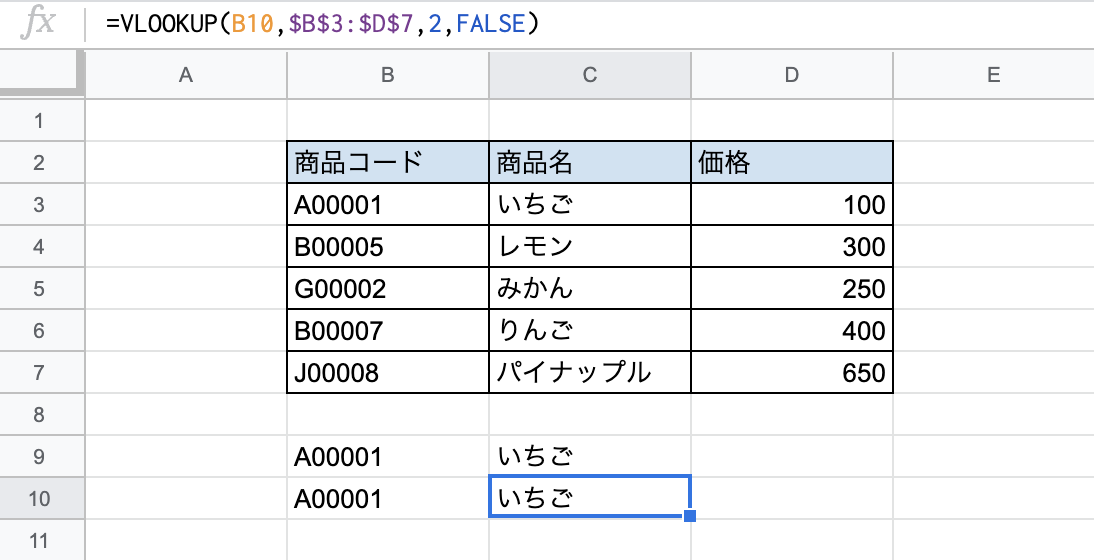The image size is (1094, 560).
Task: Select the いちご cell in row 9
Action: coord(590,456)
